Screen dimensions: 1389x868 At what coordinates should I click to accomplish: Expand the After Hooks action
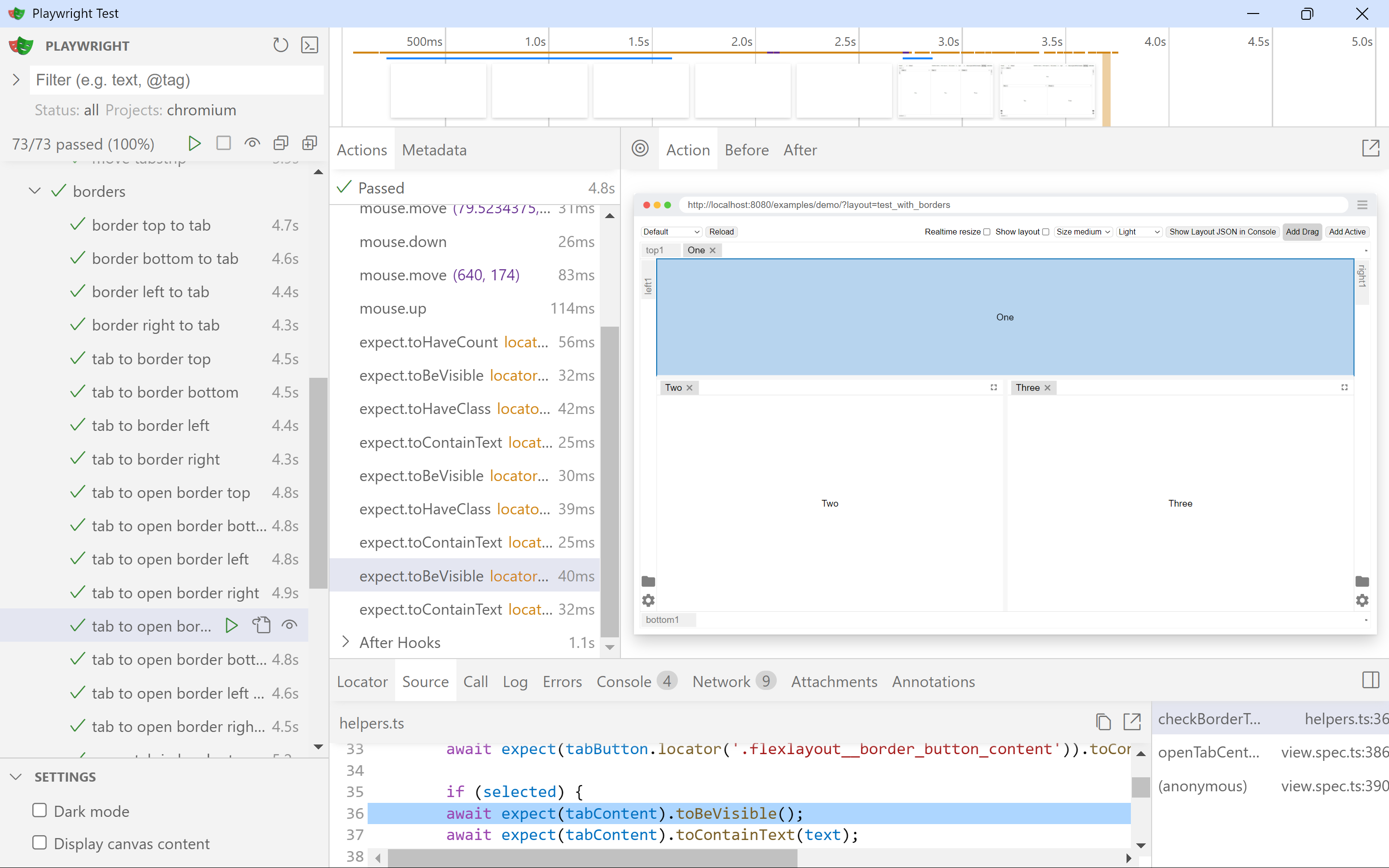[345, 642]
